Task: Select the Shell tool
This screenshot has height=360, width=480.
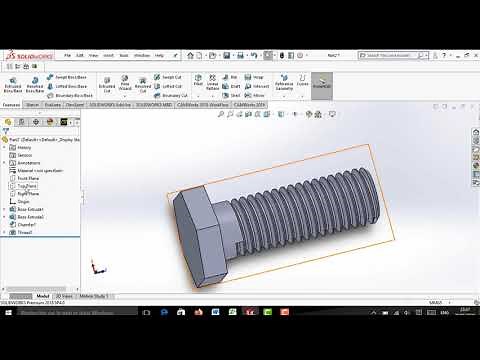Action: 231,95
